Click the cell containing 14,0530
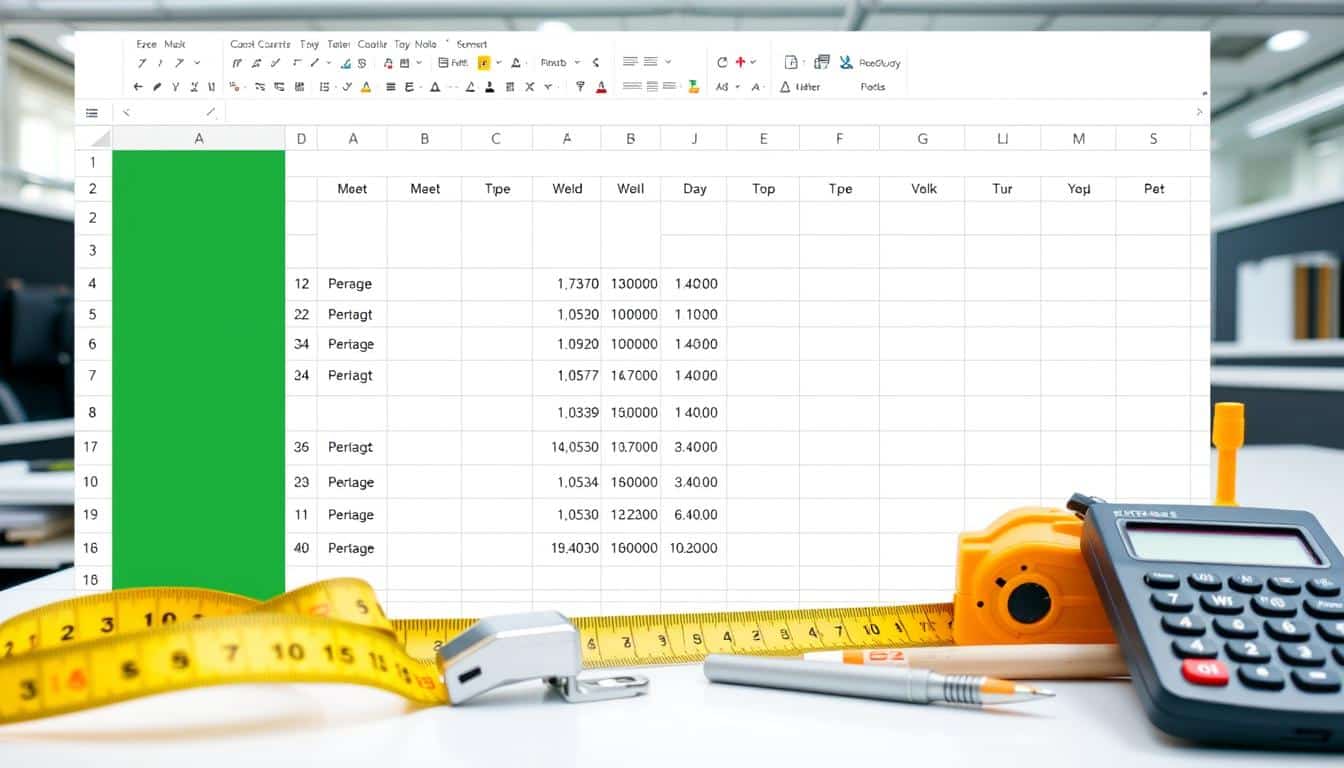The height and width of the screenshot is (768, 1344). [x=567, y=447]
